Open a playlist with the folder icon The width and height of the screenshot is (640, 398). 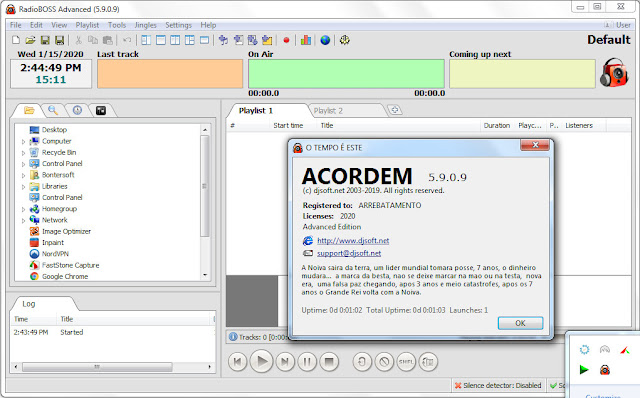tap(30, 40)
